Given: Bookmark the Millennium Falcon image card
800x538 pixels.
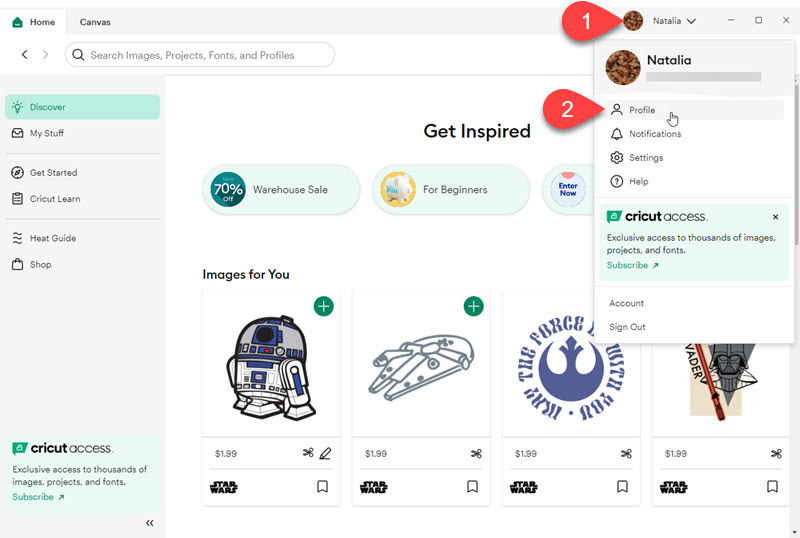Looking at the screenshot, I should click(473, 487).
